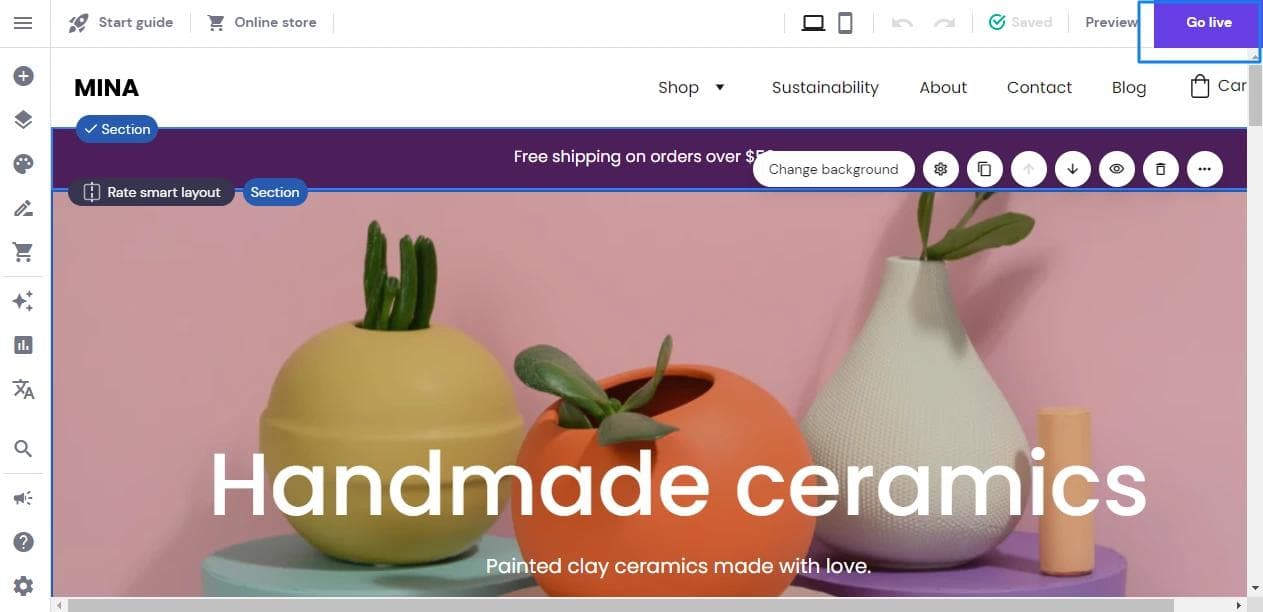Open the Sustainability nav menu item
Image resolution: width=1263 pixels, height=612 pixels.
coord(825,87)
